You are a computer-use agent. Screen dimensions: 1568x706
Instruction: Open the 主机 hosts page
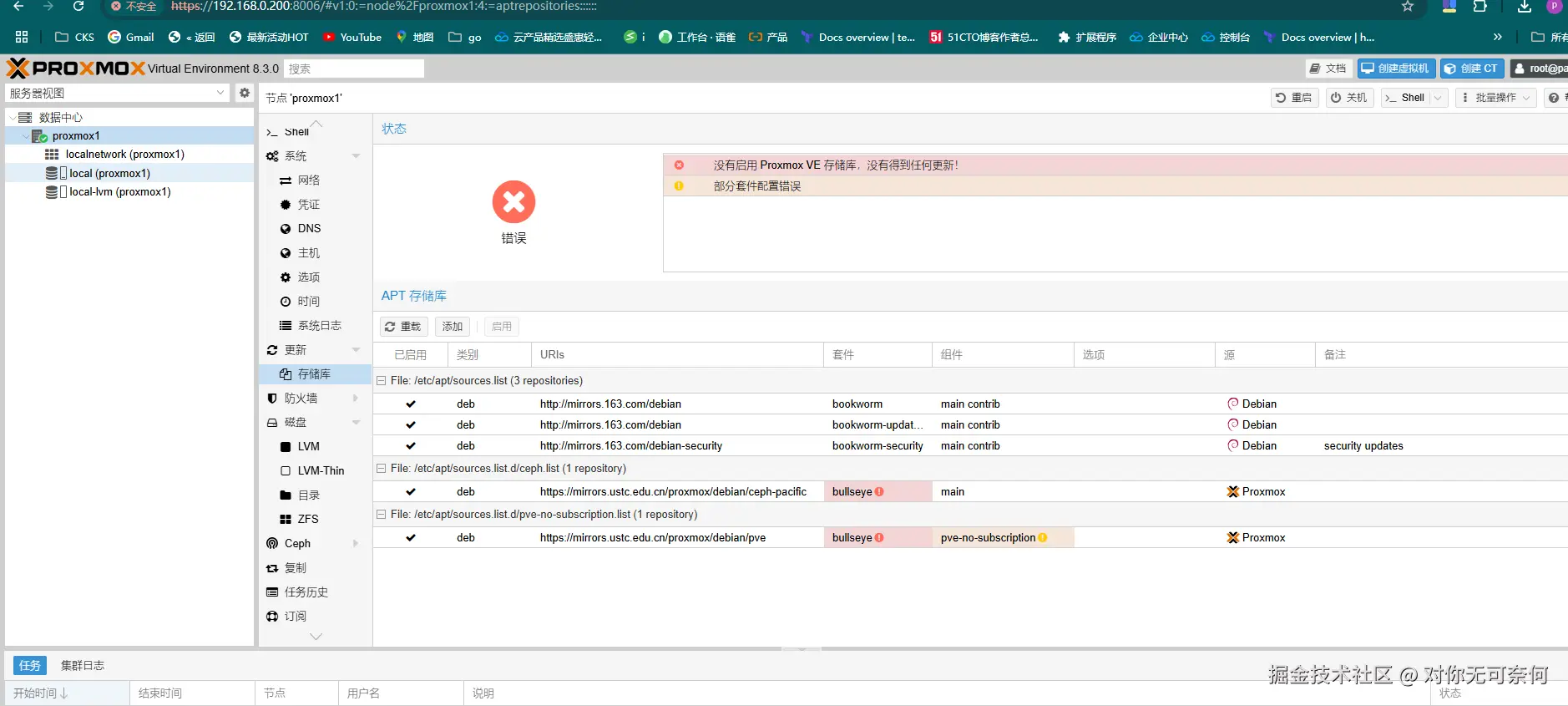(308, 253)
